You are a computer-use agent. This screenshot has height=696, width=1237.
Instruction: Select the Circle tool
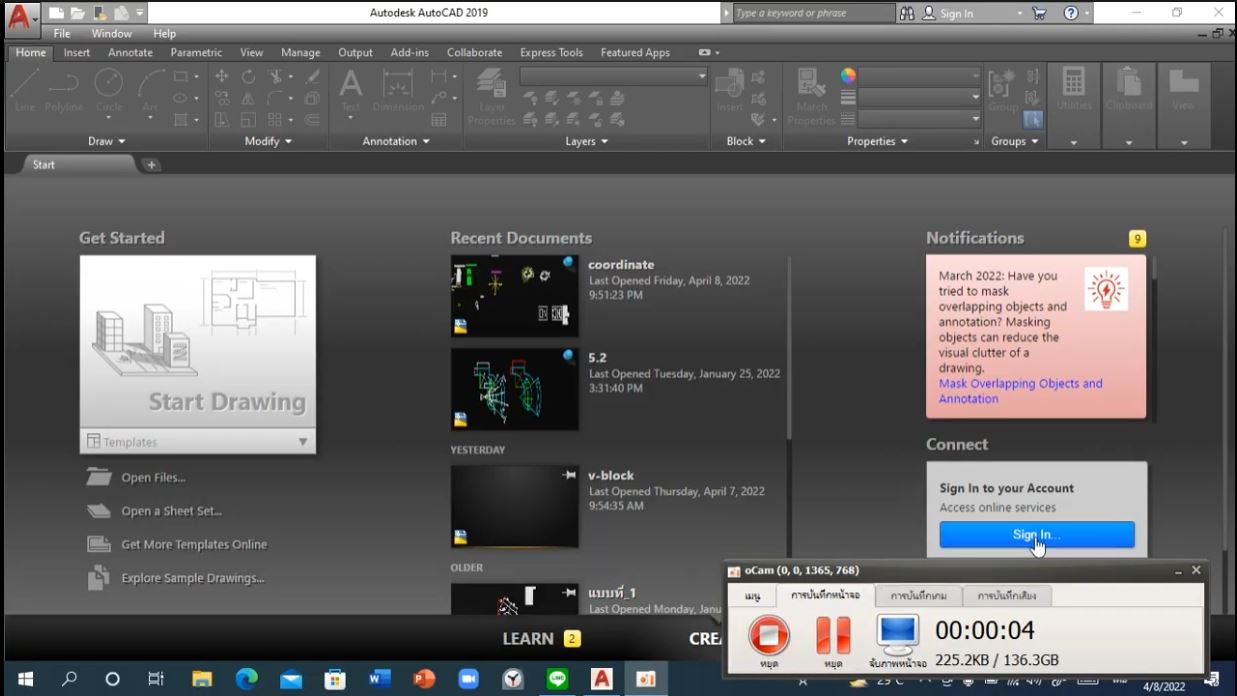click(109, 91)
